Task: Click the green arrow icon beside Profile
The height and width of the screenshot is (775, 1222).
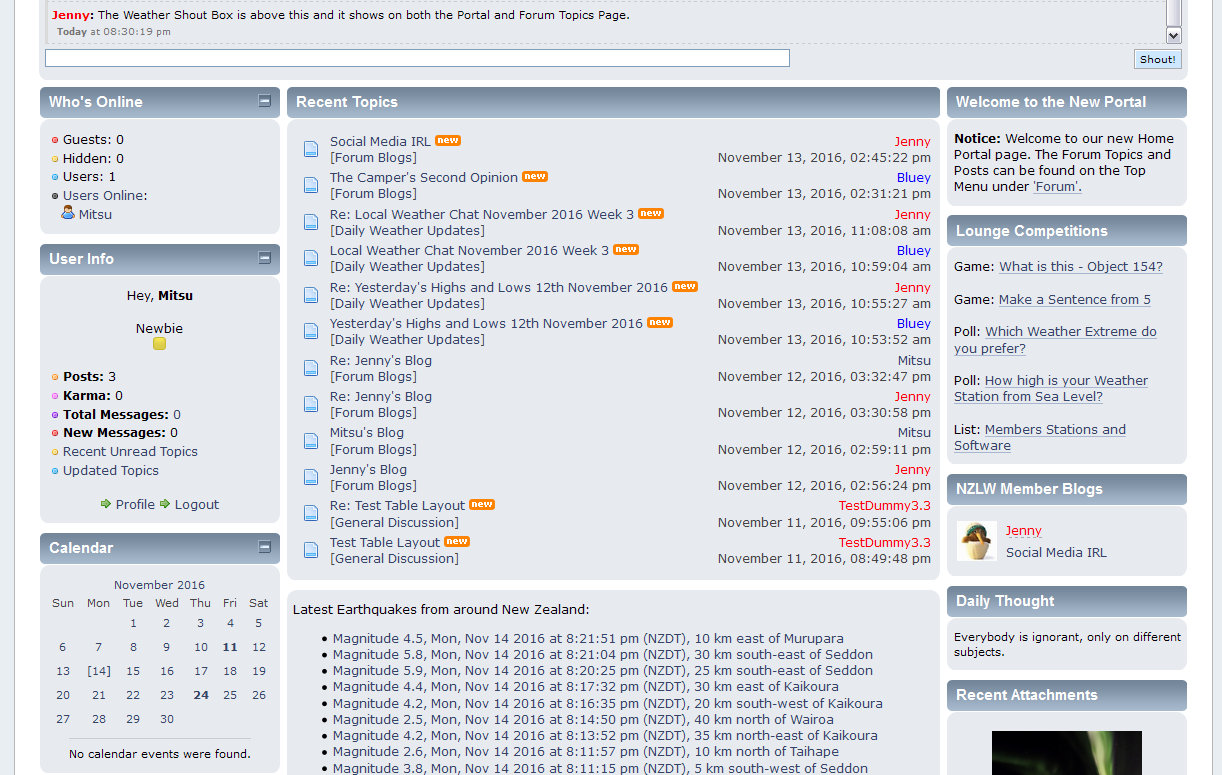Action: point(106,504)
